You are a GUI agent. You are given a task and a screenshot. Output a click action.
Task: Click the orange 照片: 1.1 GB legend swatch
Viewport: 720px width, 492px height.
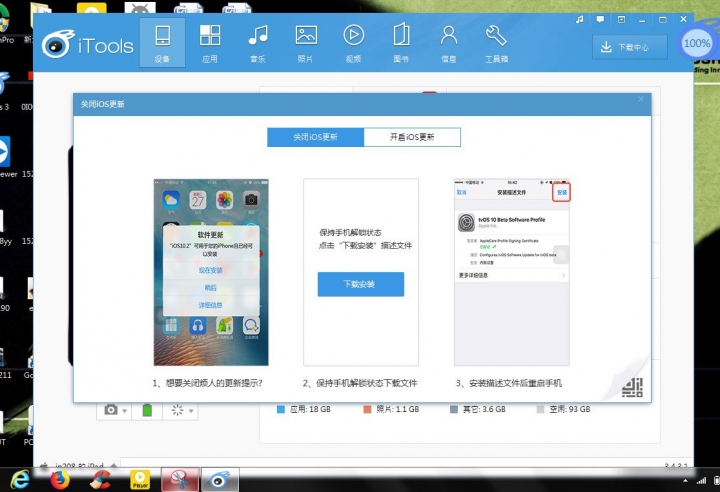[x=367, y=409]
